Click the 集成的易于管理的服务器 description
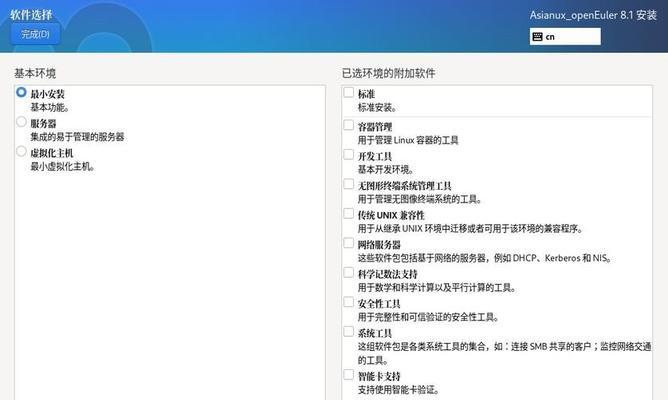The width and height of the screenshot is (668, 400). click(77, 137)
